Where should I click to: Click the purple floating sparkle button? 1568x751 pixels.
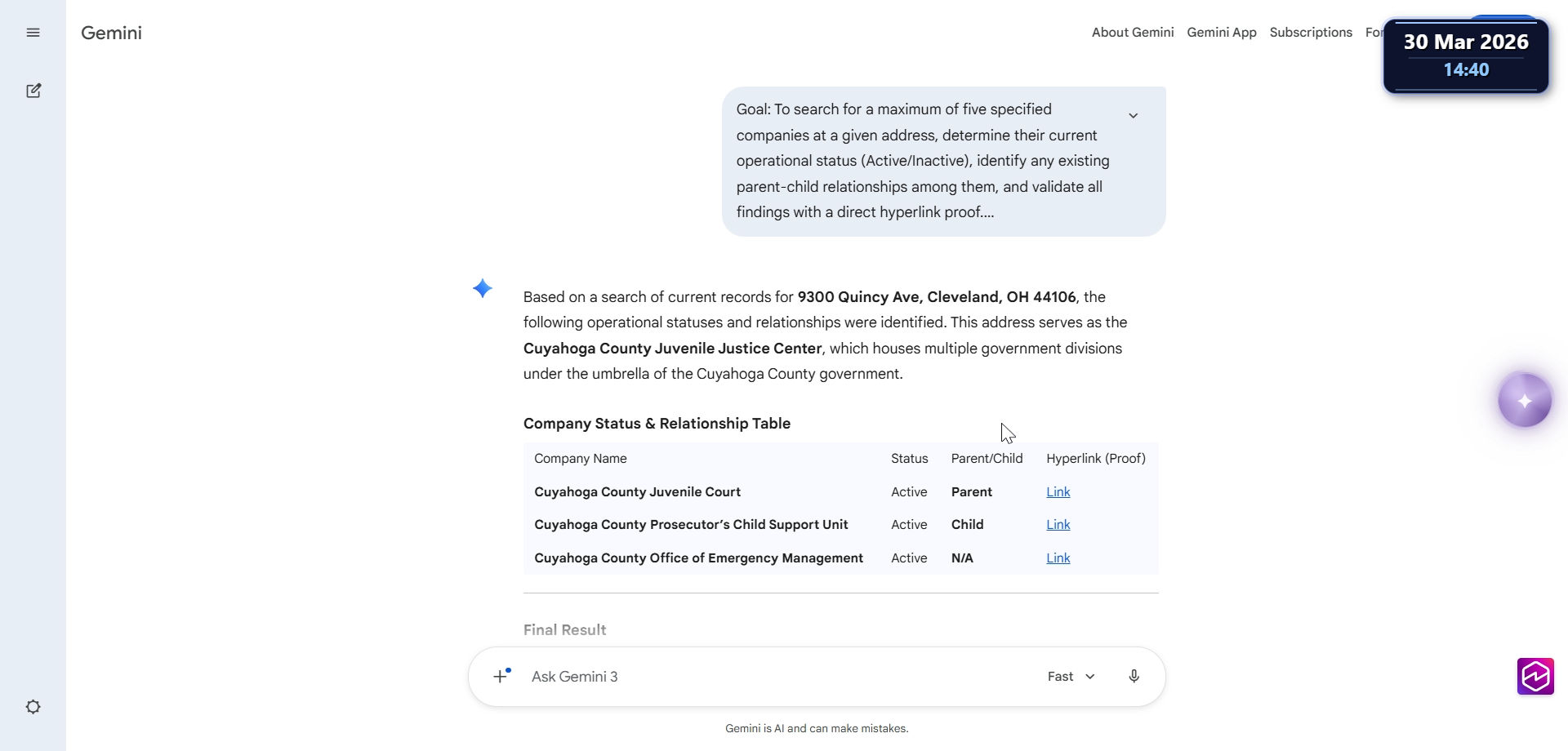coord(1525,400)
